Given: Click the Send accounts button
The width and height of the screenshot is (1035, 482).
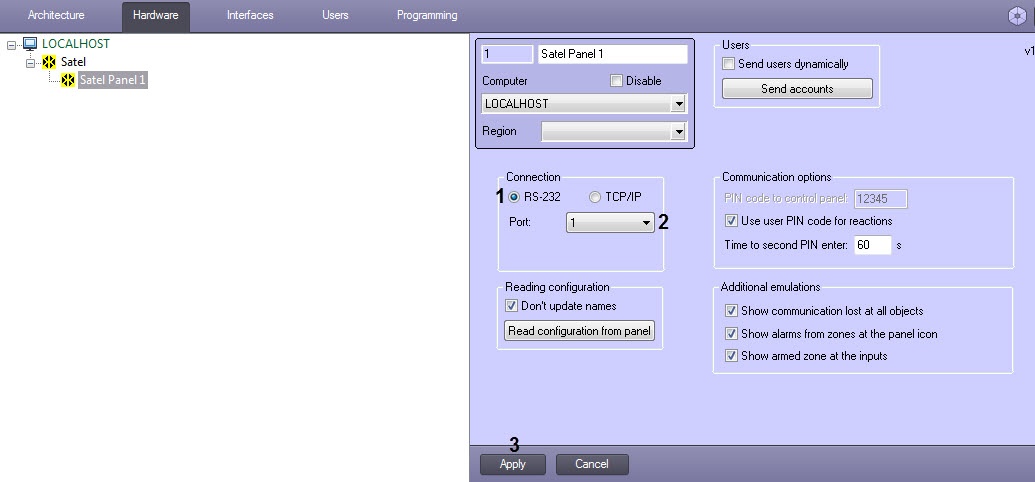Looking at the screenshot, I should tap(797, 88).
